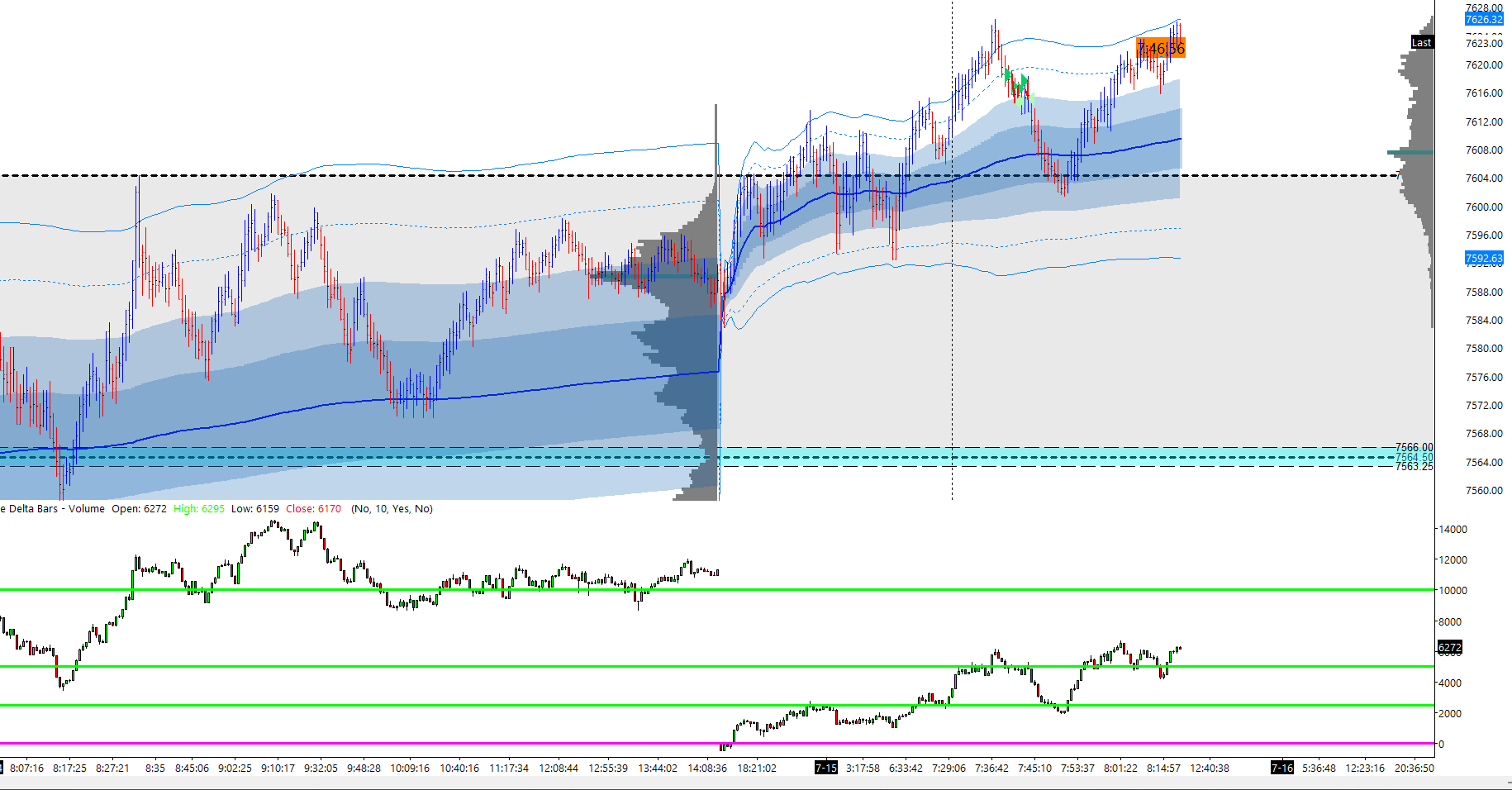Click the 10000 delta scale label
The height and width of the screenshot is (790, 1512).
click(x=1453, y=591)
